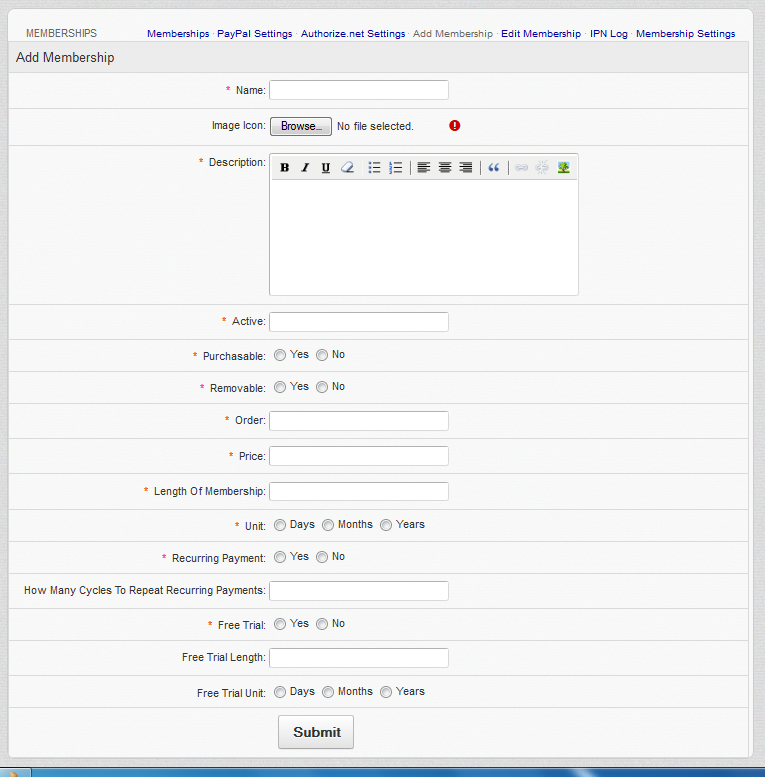The image size is (765, 777).
Task: Toggle bold formatting in description editor
Action: pyautogui.click(x=285, y=168)
